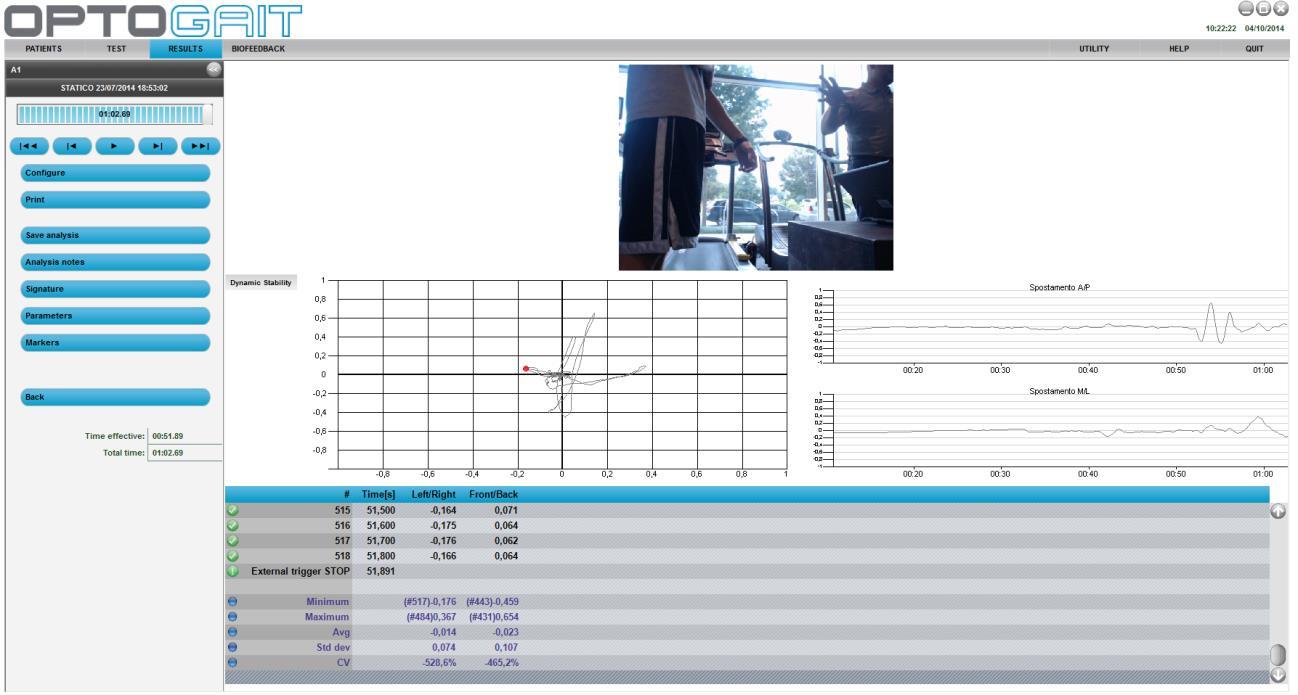
Task: Step forward one frame
Action: 157,146
